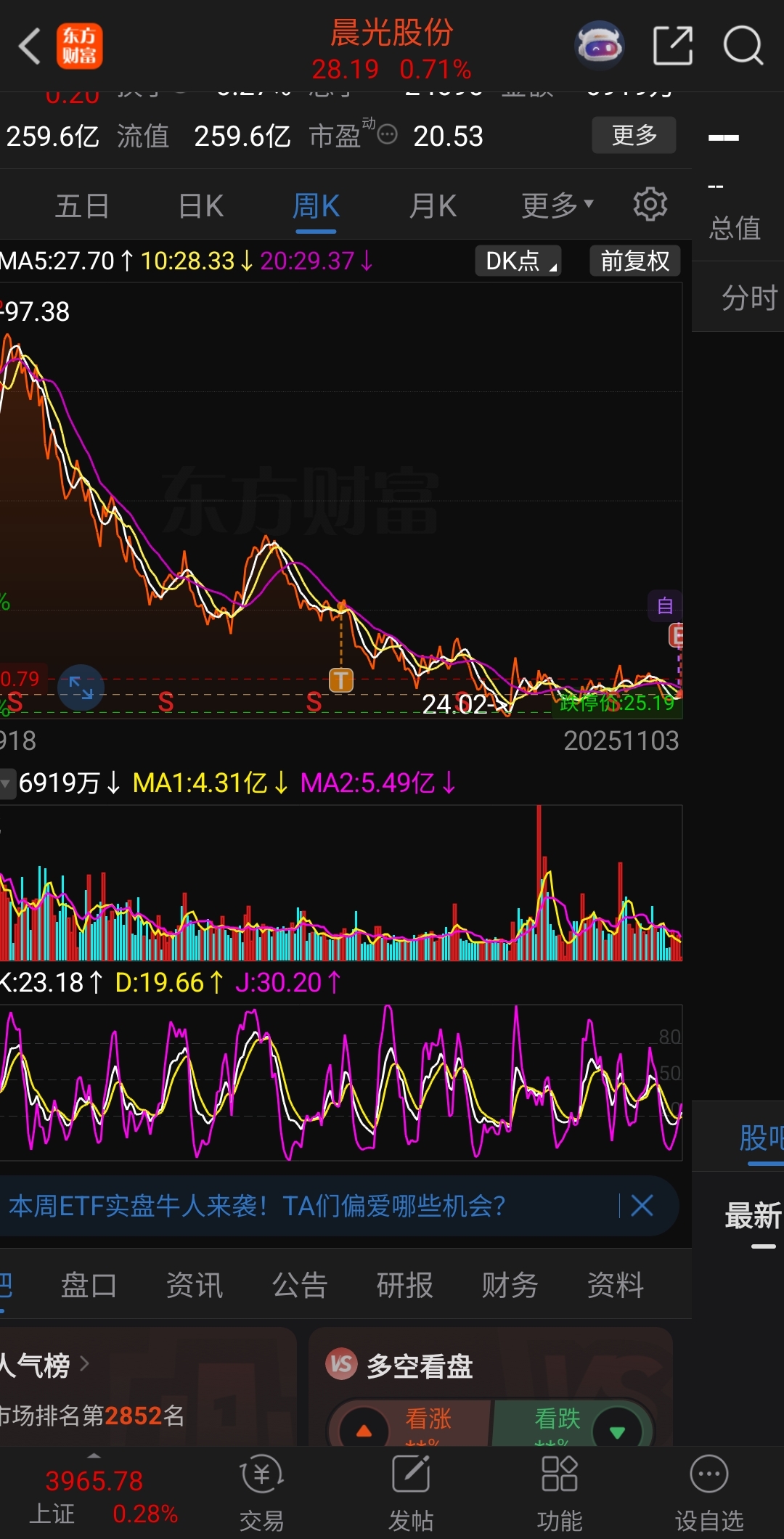
Task: Tap 市场排名第2852名 text
Action: (x=91, y=1415)
